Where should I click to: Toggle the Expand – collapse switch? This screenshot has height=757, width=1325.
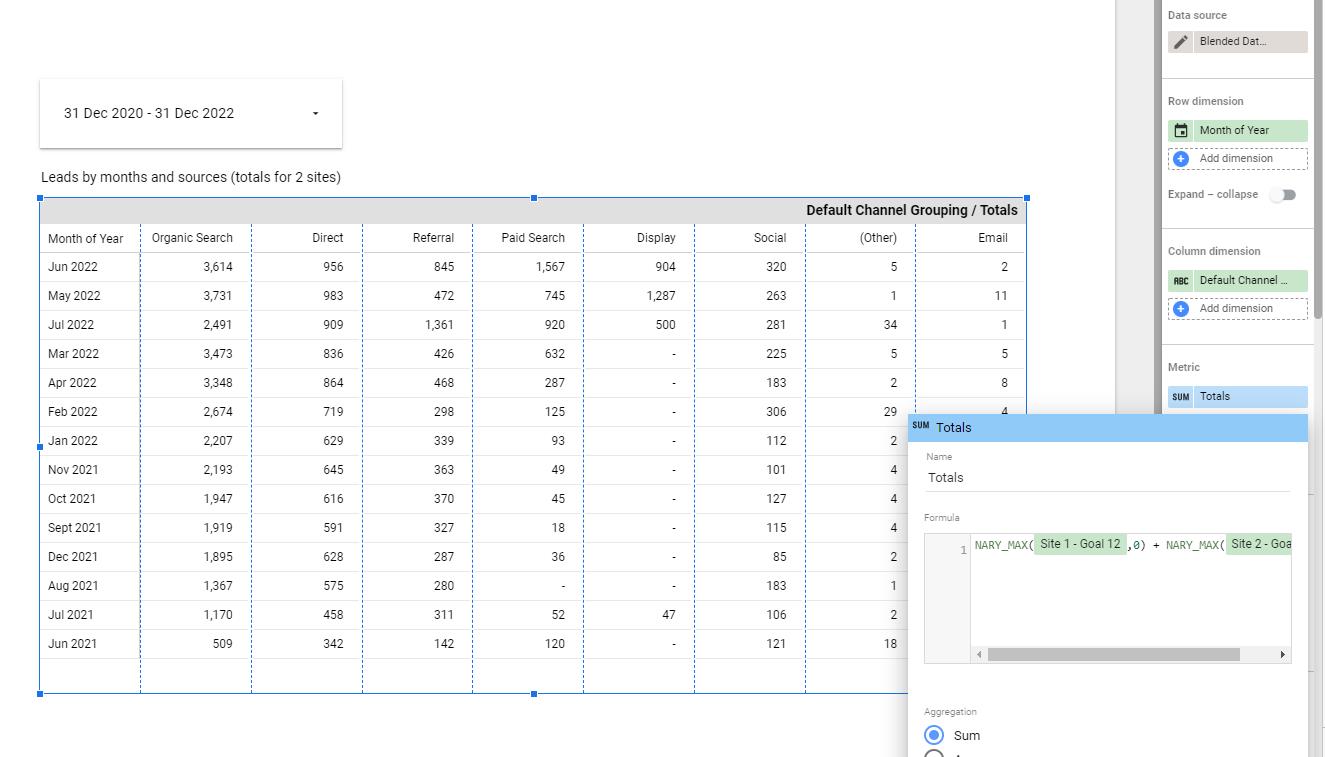(1282, 195)
